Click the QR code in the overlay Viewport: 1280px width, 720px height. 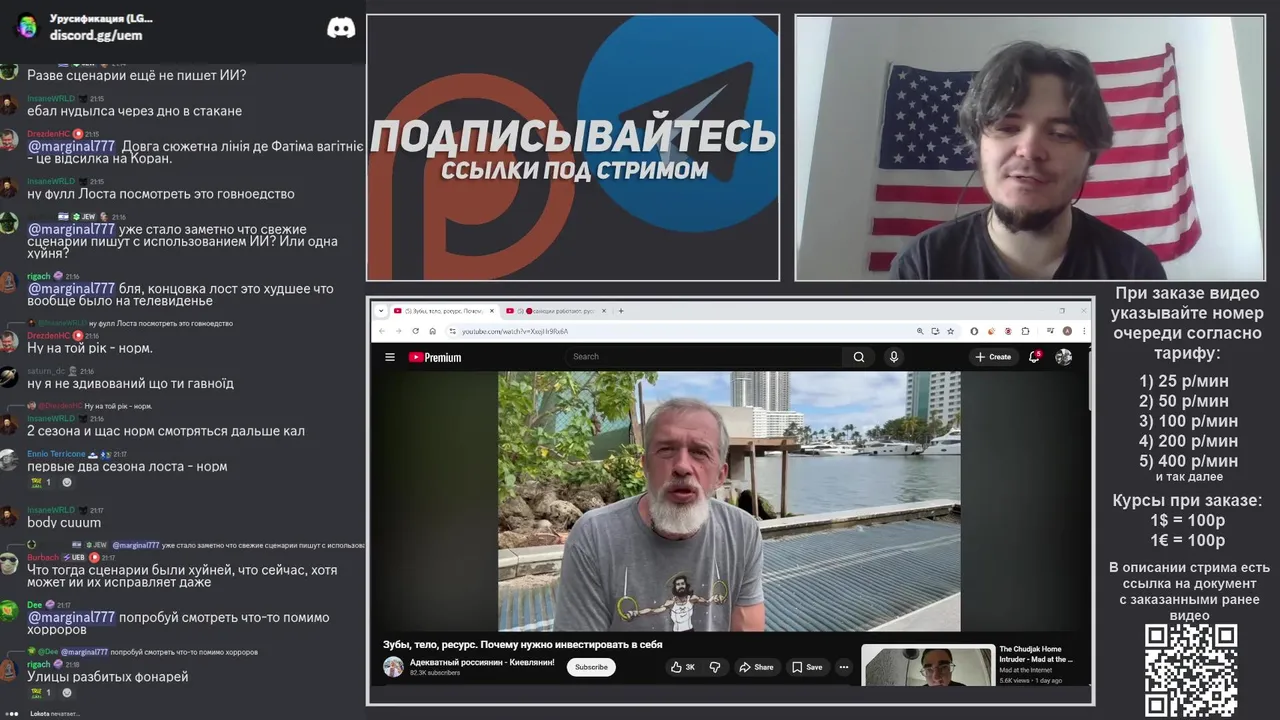(x=1190, y=669)
